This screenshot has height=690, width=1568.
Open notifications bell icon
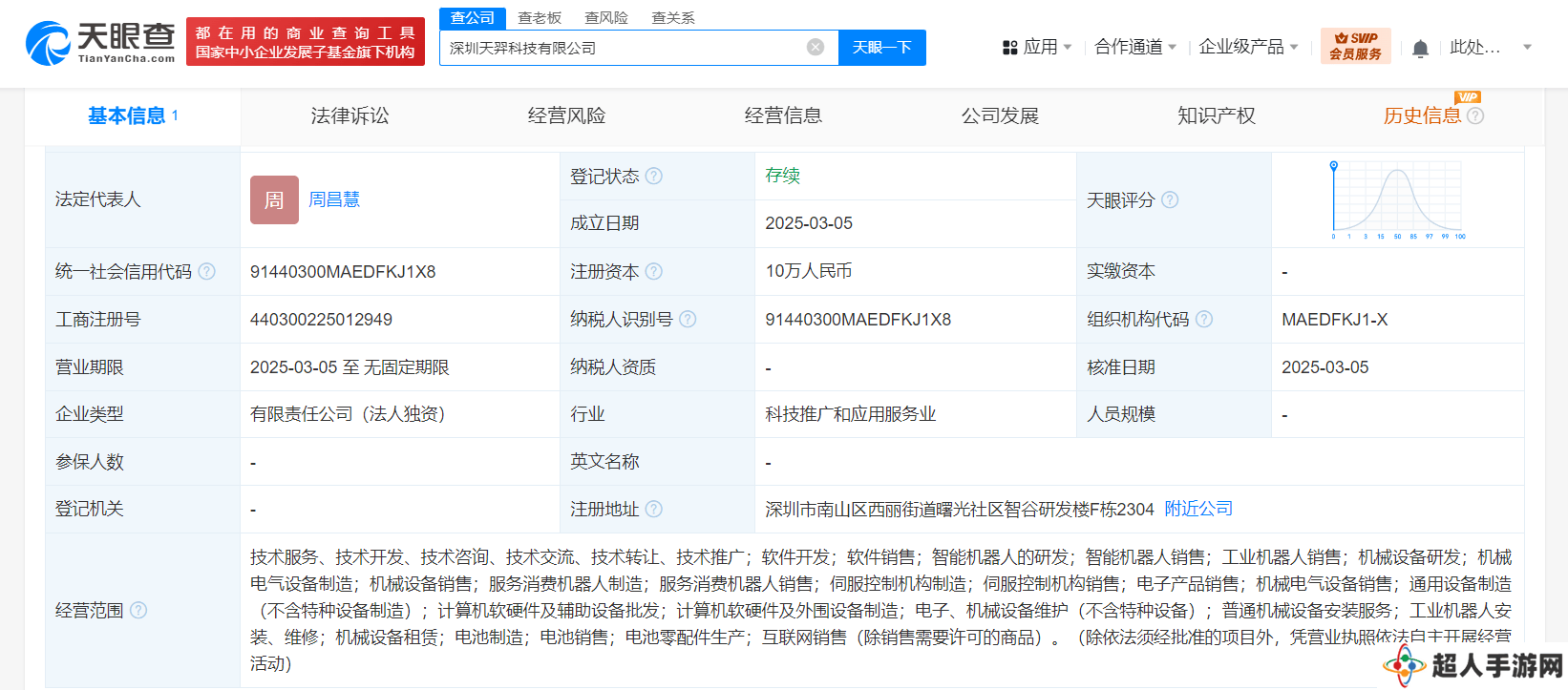(x=1421, y=48)
